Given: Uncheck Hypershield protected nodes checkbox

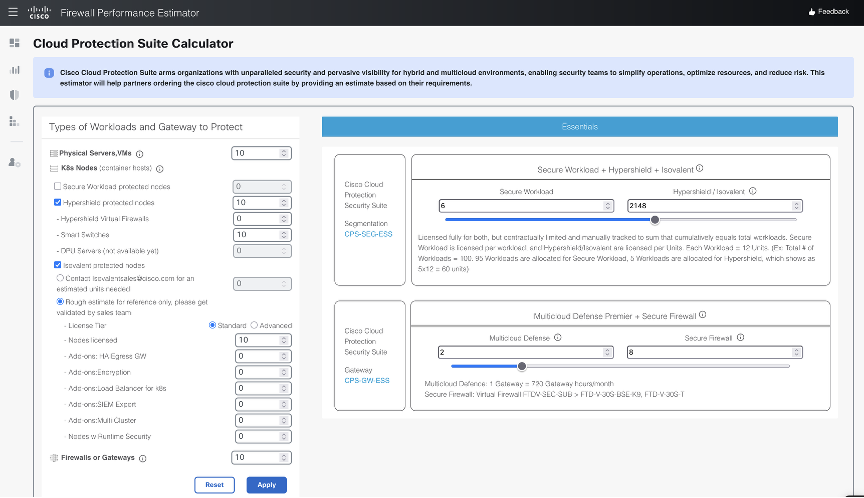Looking at the screenshot, I should (x=57, y=202).
